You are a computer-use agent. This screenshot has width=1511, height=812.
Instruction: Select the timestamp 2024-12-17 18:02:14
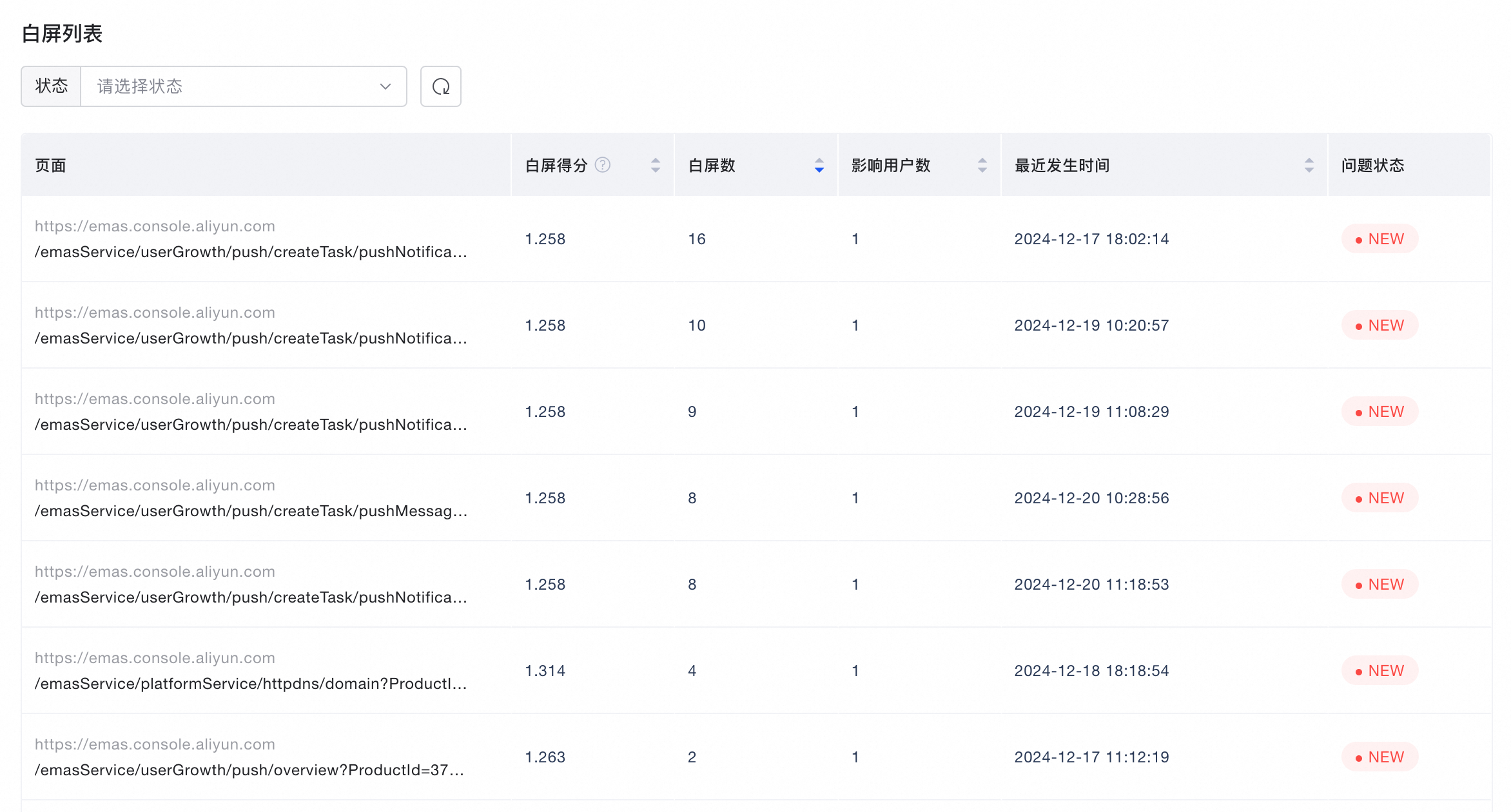coord(1091,239)
